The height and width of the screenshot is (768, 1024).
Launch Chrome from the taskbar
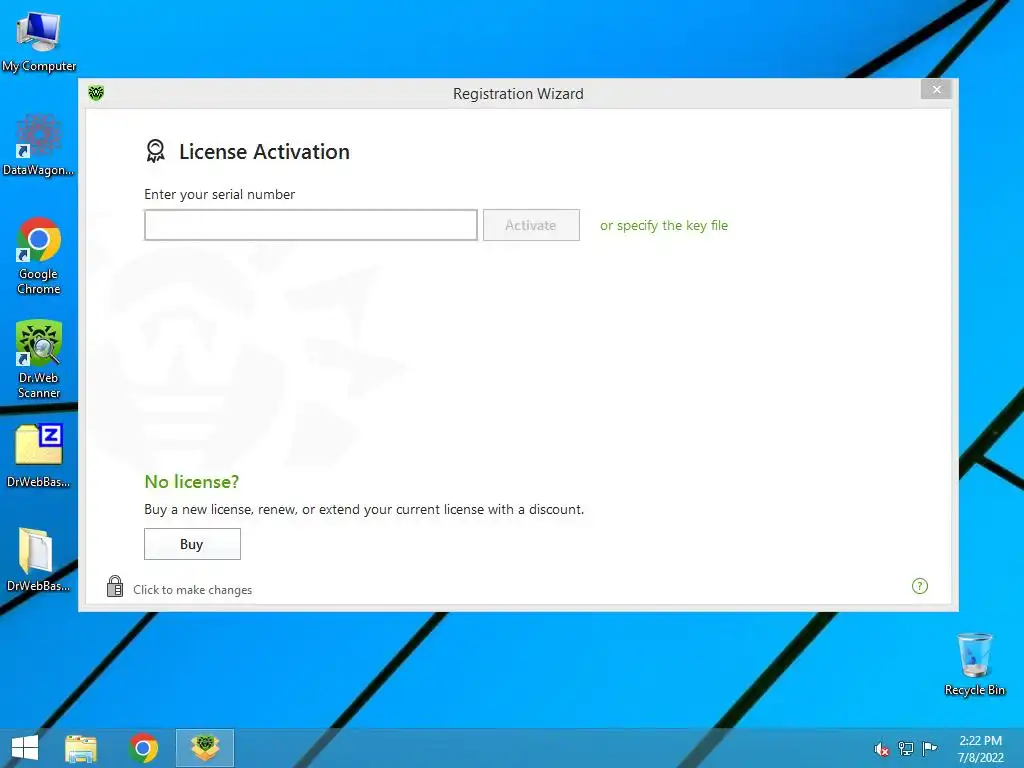coord(144,748)
